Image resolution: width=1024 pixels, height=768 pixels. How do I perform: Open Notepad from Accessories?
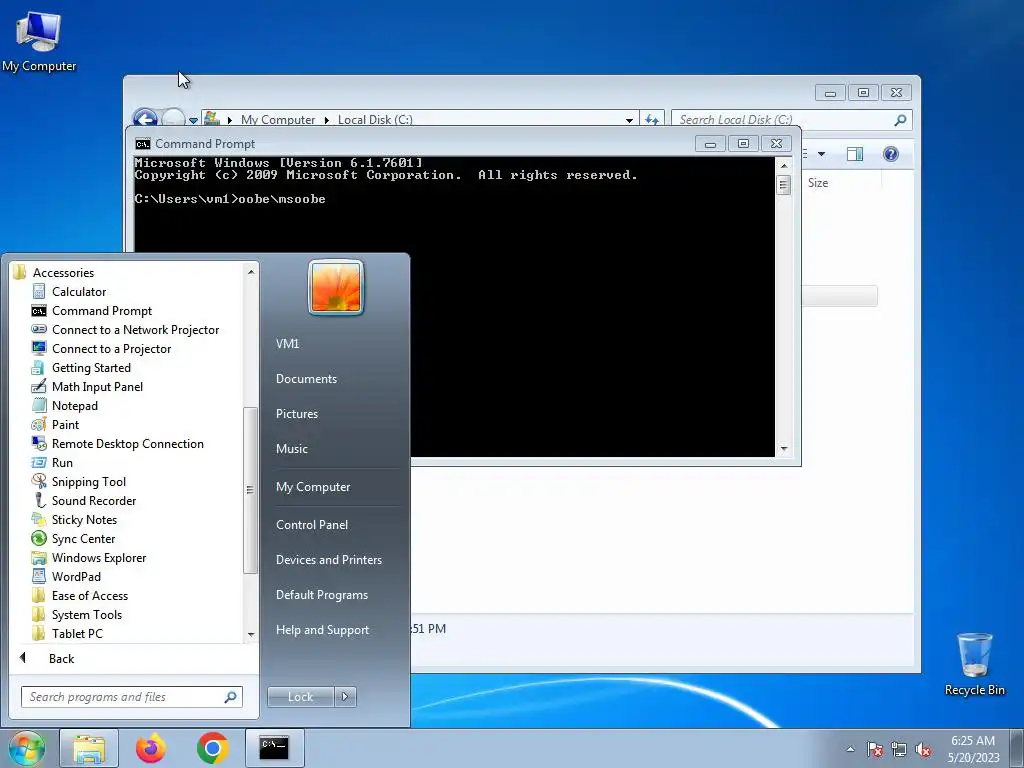click(x=74, y=406)
